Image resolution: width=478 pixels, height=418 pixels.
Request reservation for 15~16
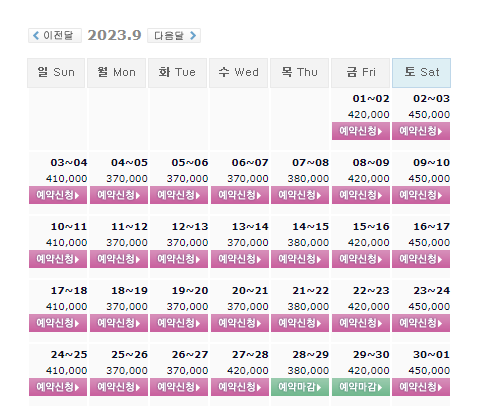(x=361, y=259)
